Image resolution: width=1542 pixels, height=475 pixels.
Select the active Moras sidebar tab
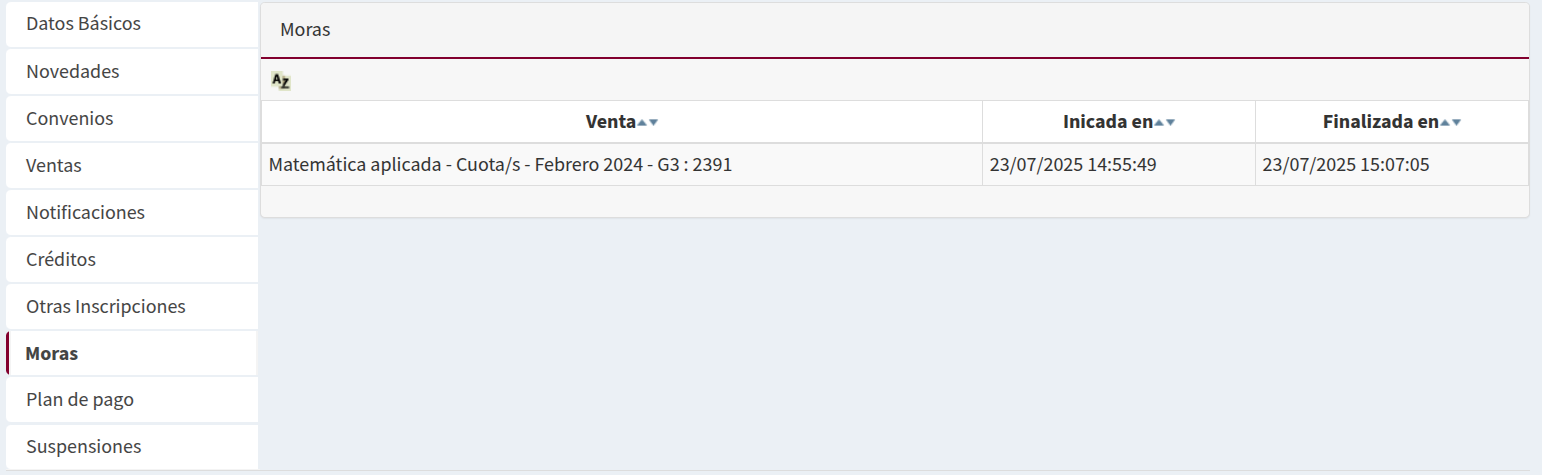coord(52,354)
